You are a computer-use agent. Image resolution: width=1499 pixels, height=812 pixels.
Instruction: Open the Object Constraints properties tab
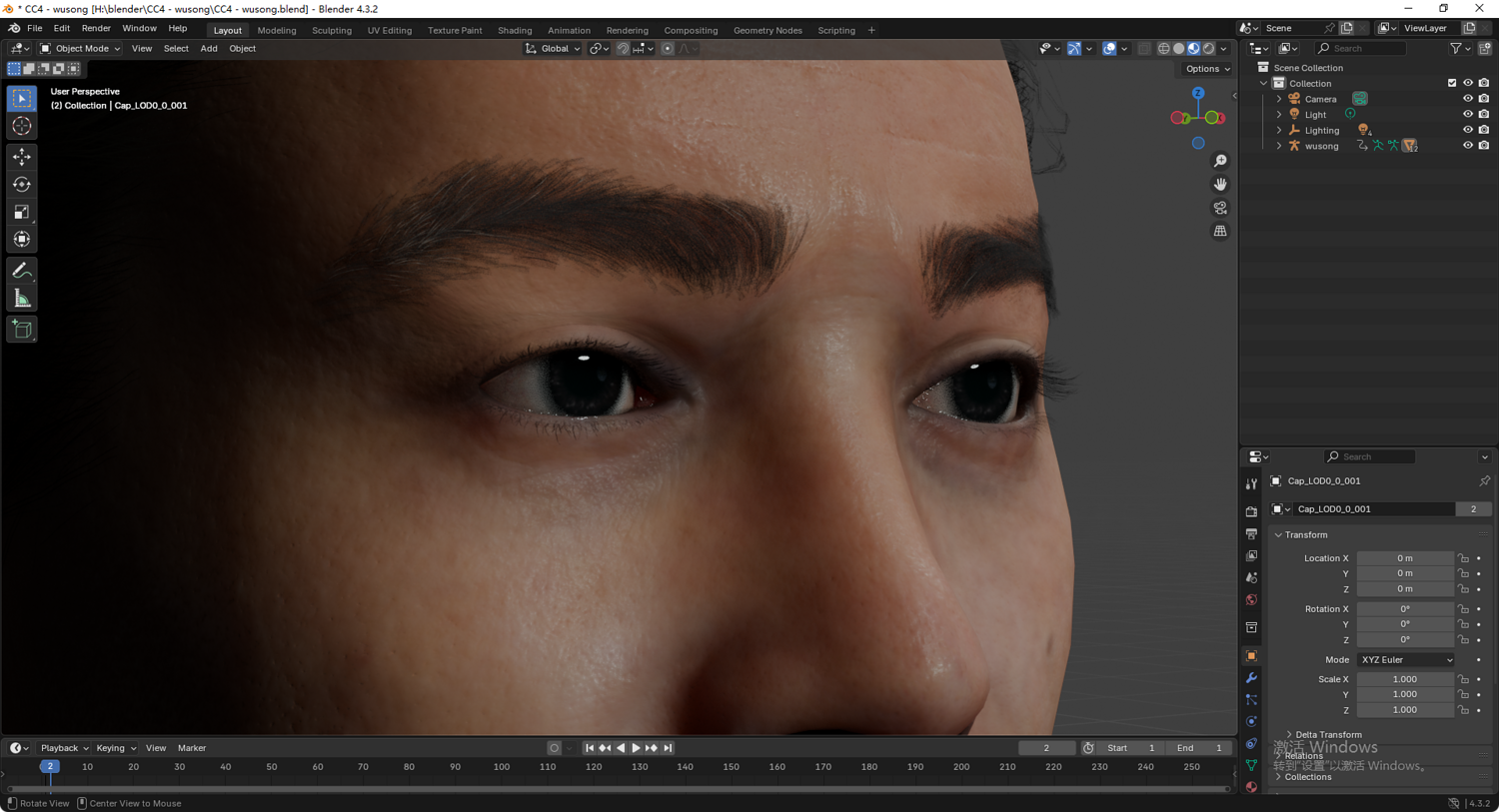tap(1251, 744)
